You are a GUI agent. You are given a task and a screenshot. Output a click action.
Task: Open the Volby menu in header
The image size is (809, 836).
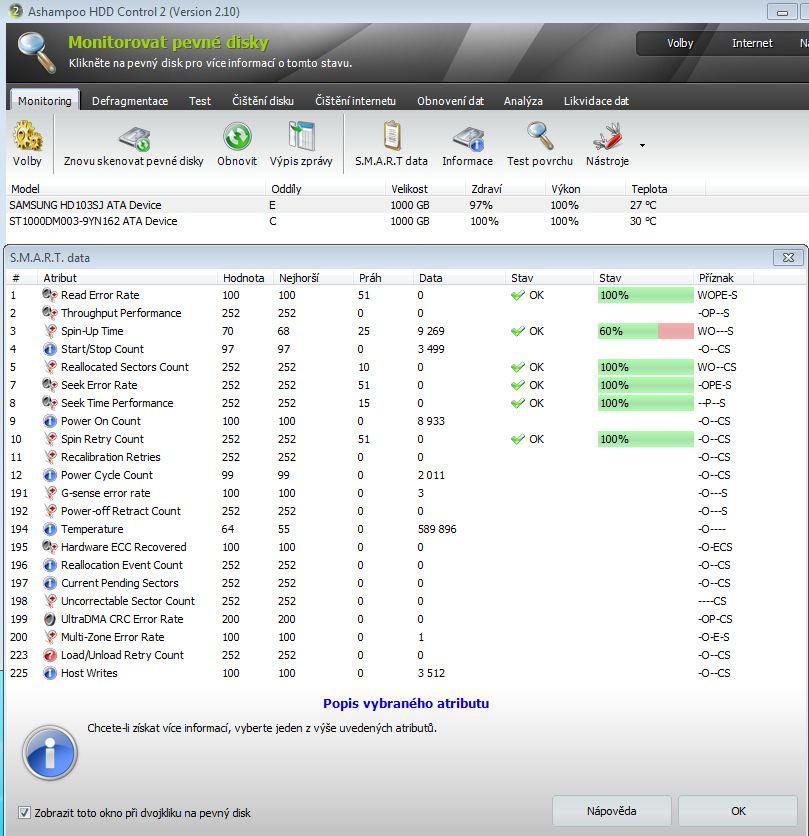[x=680, y=43]
